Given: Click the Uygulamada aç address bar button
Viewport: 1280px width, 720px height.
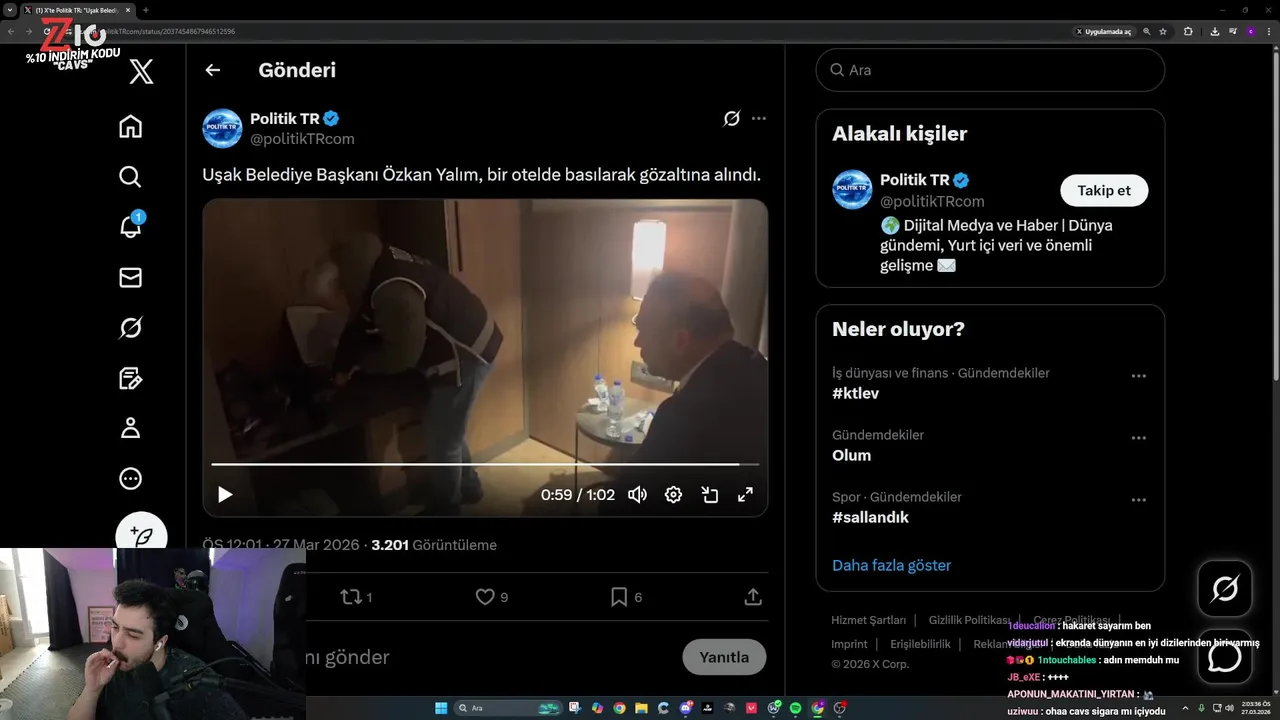Looking at the screenshot, I should [1104, 31].
